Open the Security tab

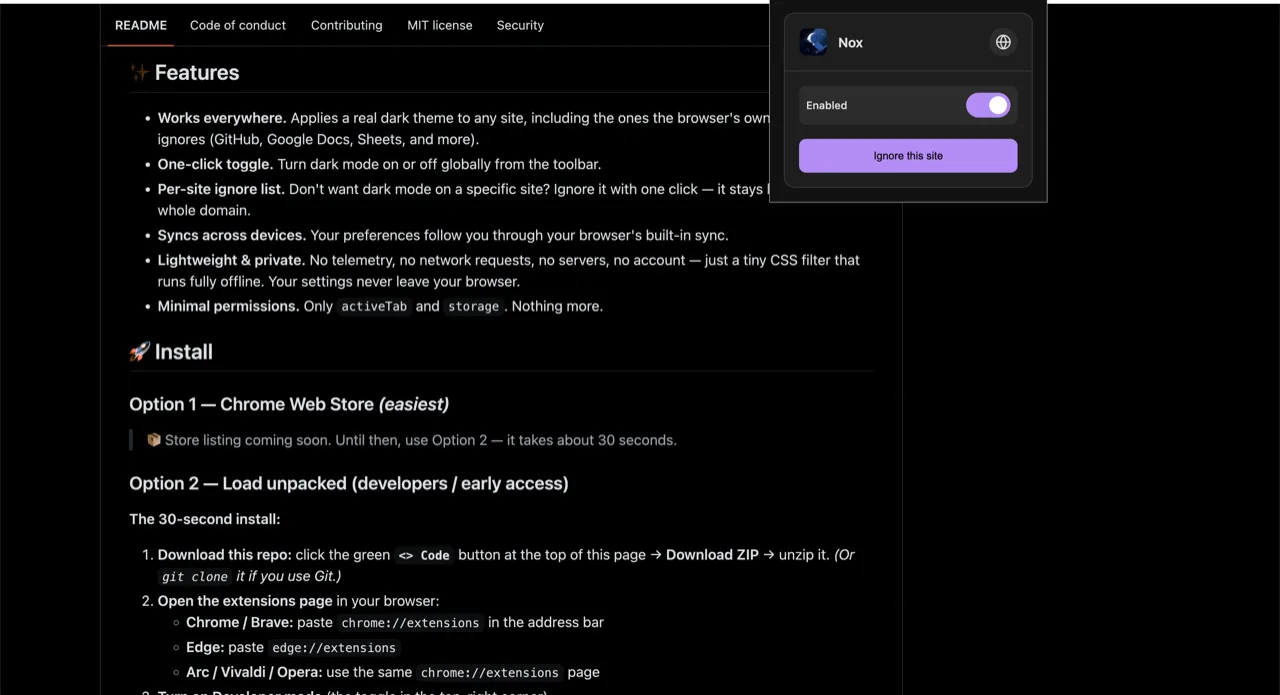(x=520, y=25)
